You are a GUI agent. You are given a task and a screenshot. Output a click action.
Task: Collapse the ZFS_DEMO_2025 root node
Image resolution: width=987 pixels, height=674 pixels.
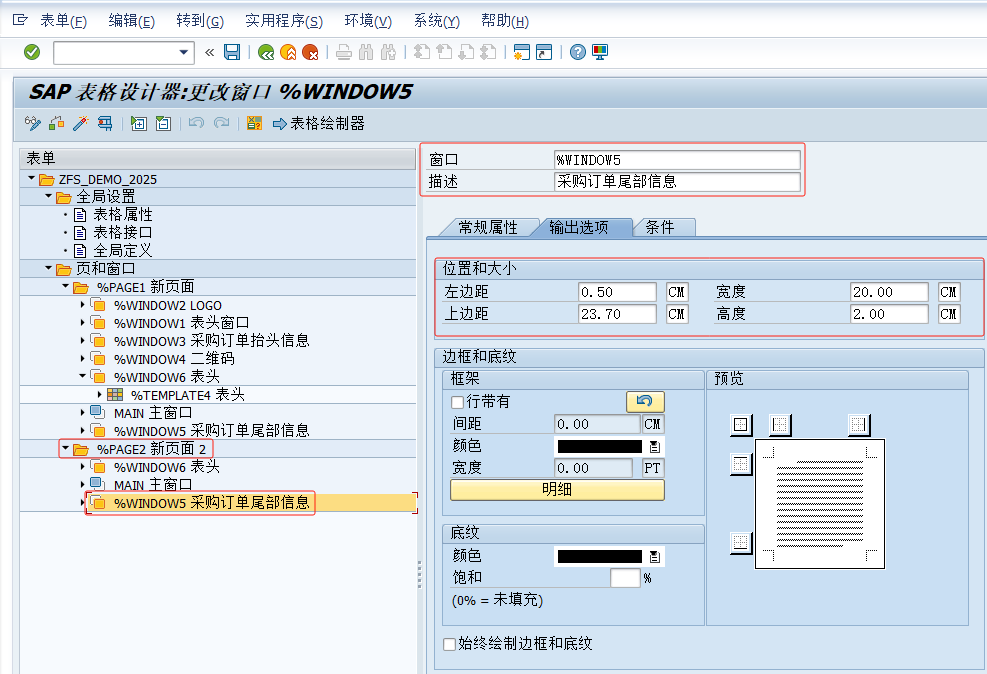click(x=31, y=179)
